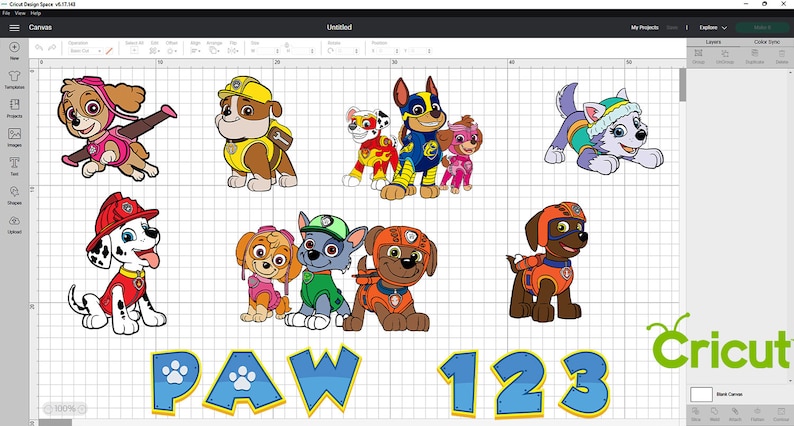Click the Width size field
Image resolution: width=794 pixels, height=426 pixels.
268,51
